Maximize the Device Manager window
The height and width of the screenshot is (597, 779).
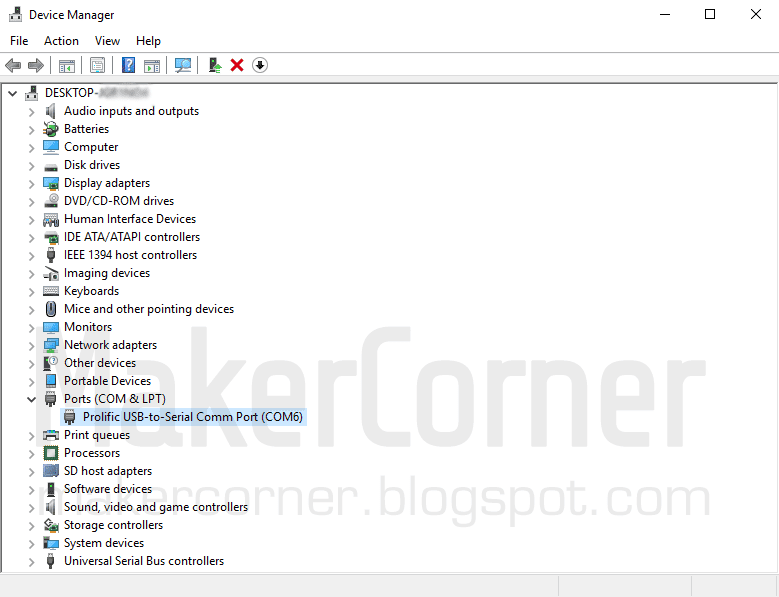[710, 14]
